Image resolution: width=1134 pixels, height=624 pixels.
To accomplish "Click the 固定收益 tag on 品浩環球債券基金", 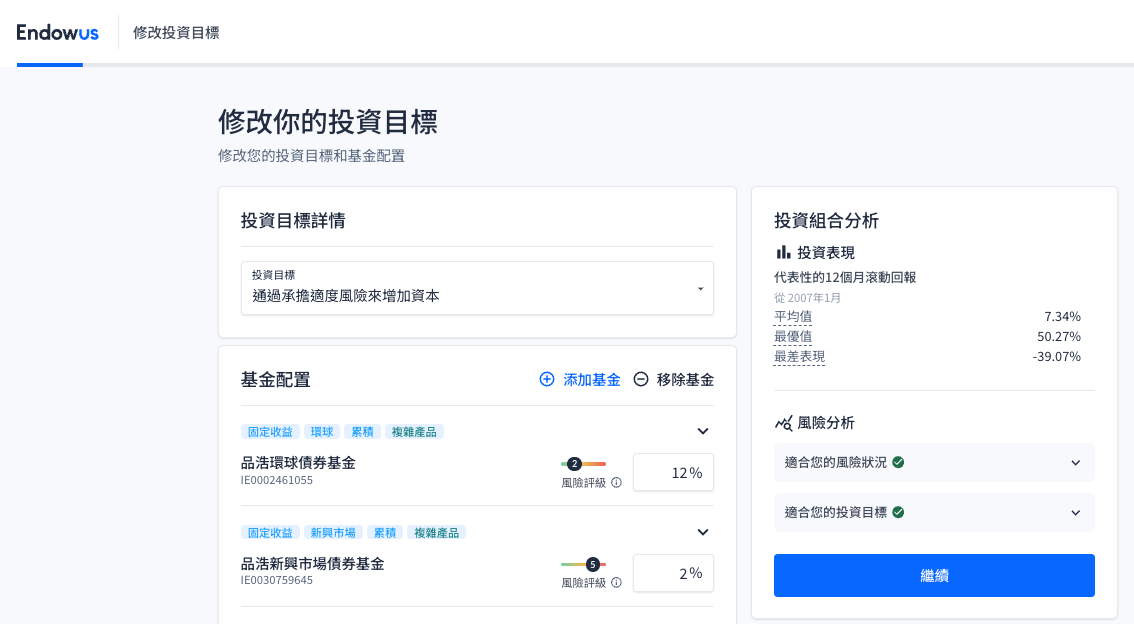I will click(270, 432).
